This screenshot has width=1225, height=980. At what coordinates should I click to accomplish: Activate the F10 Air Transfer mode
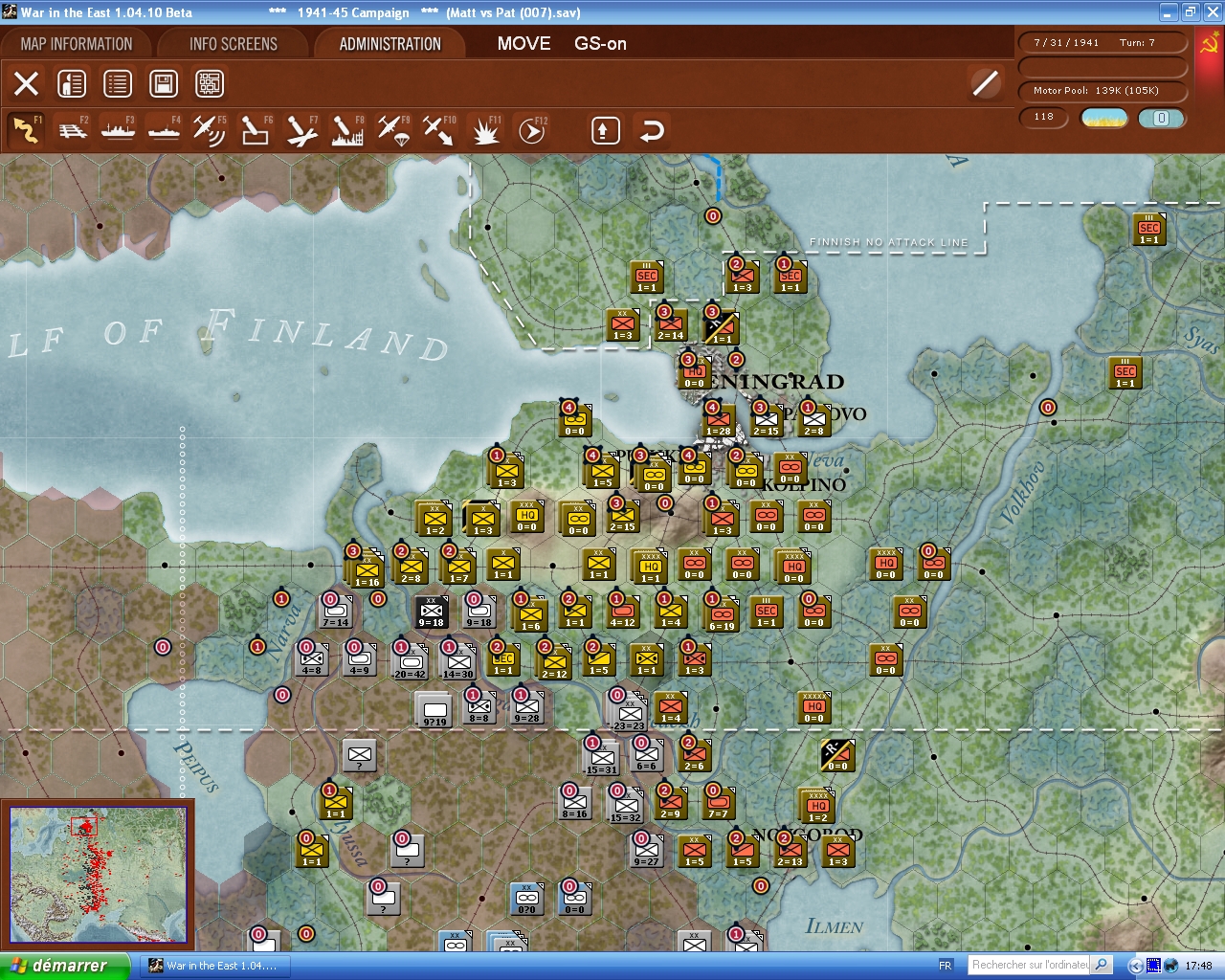click(x=439, y=130)
